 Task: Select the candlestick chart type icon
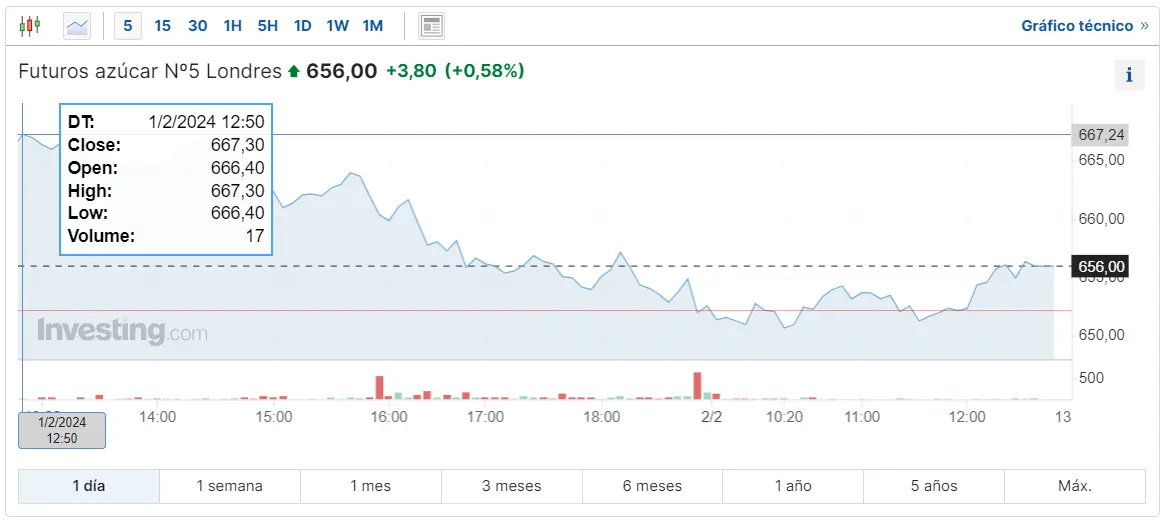pos(30,26)
